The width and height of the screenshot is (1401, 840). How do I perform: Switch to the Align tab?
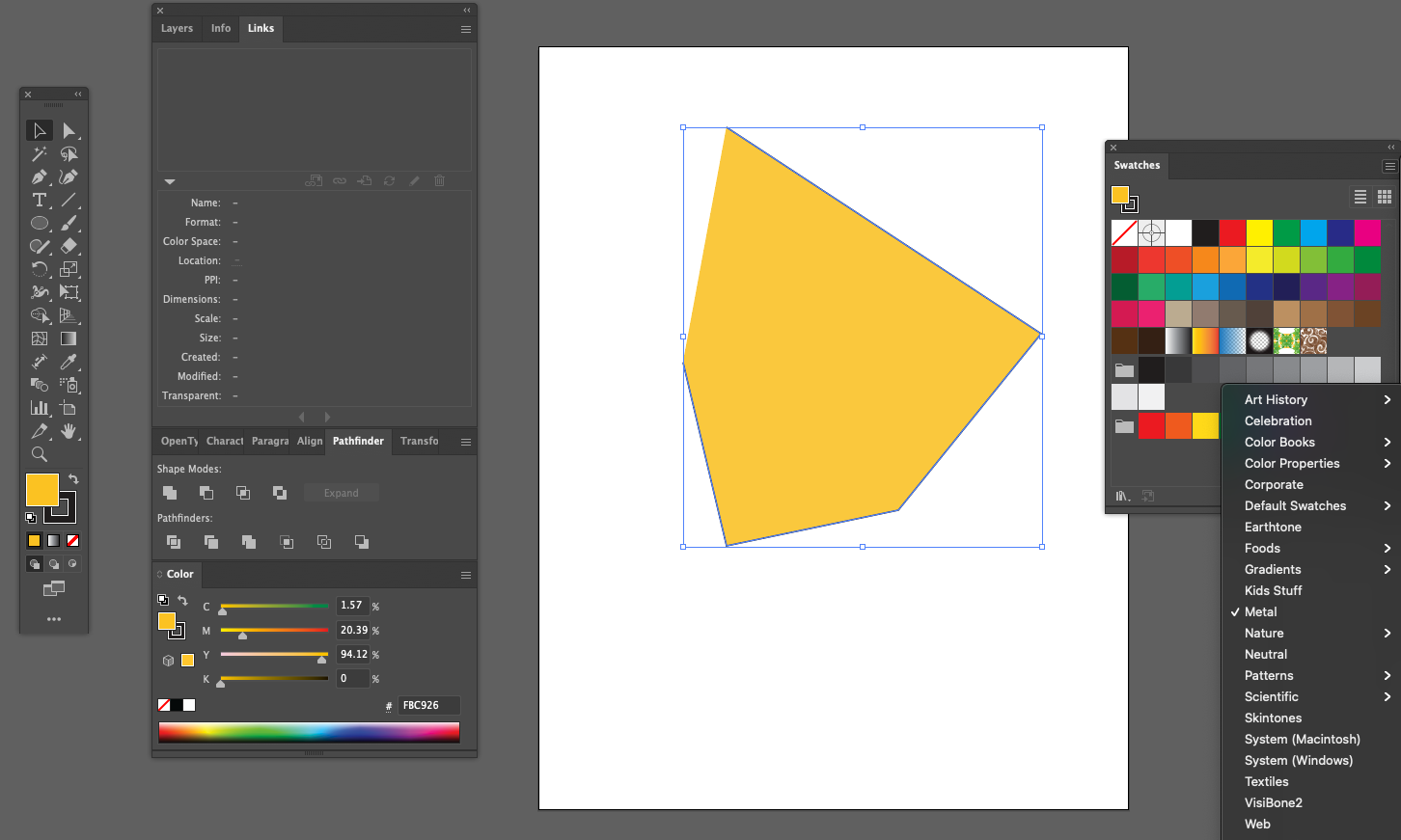309,441
